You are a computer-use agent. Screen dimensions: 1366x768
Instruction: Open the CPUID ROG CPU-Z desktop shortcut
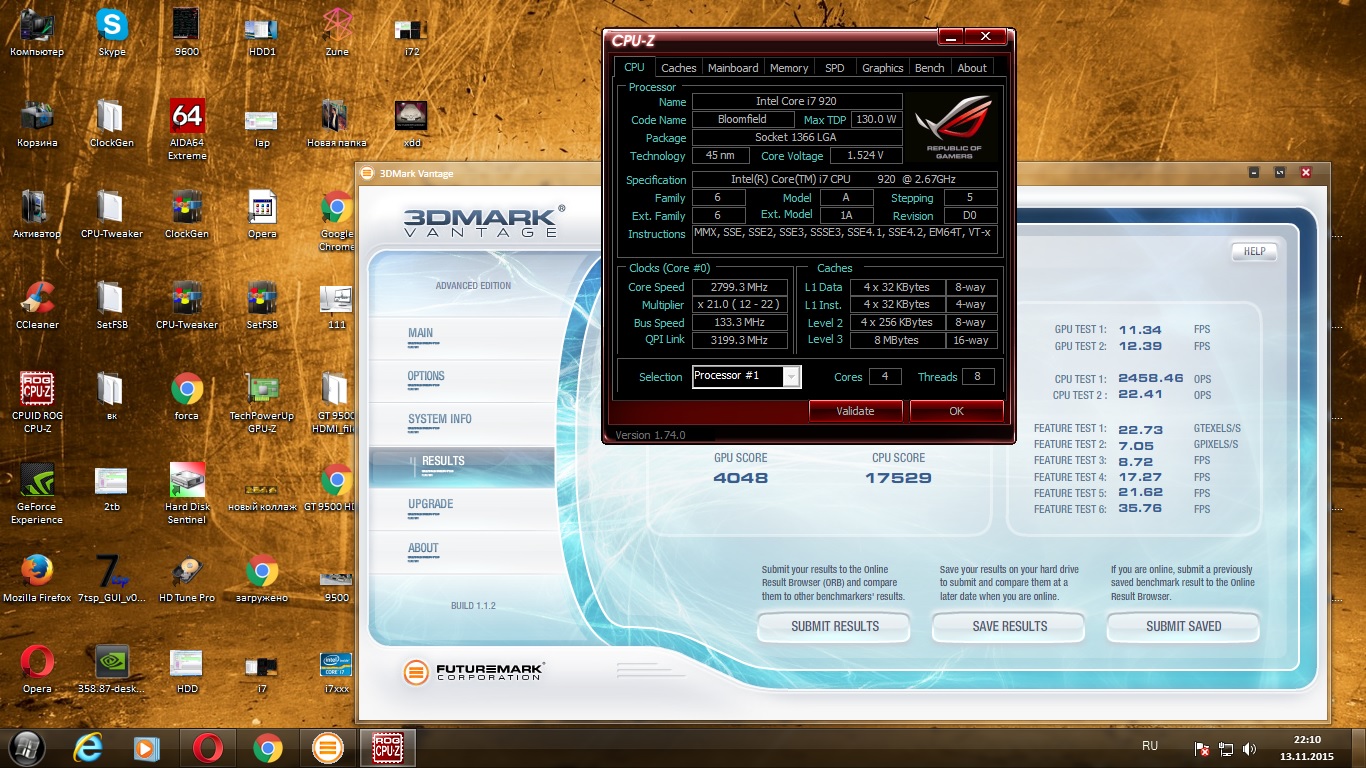pos(37,389)
